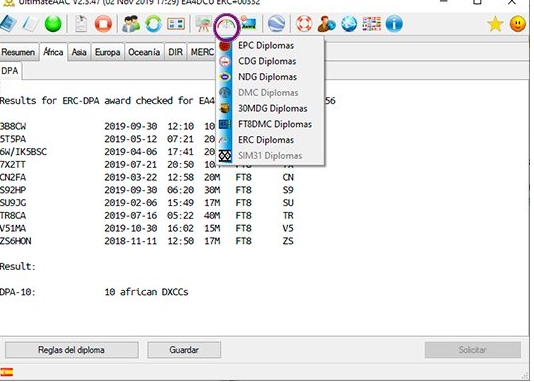The width and height of the screenshot is (534, 382).
Task: Click the orange smiley face icon
Action: point(518,24)
